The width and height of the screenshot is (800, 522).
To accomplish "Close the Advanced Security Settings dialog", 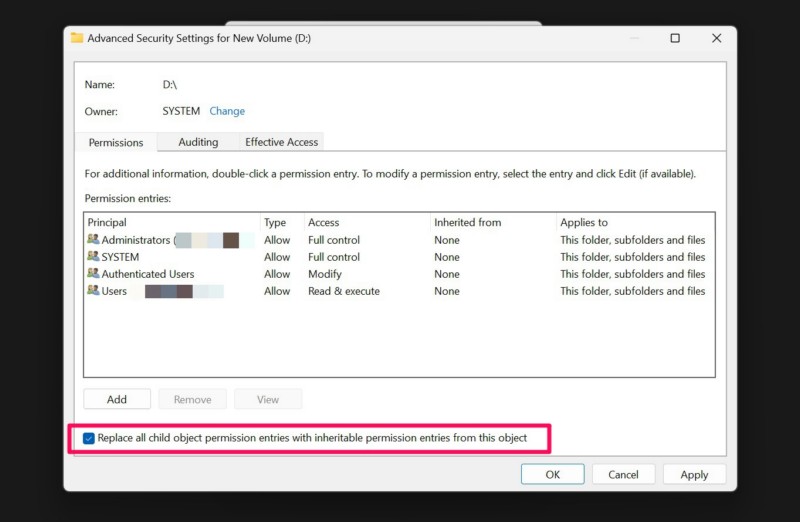I will [716, 38].
